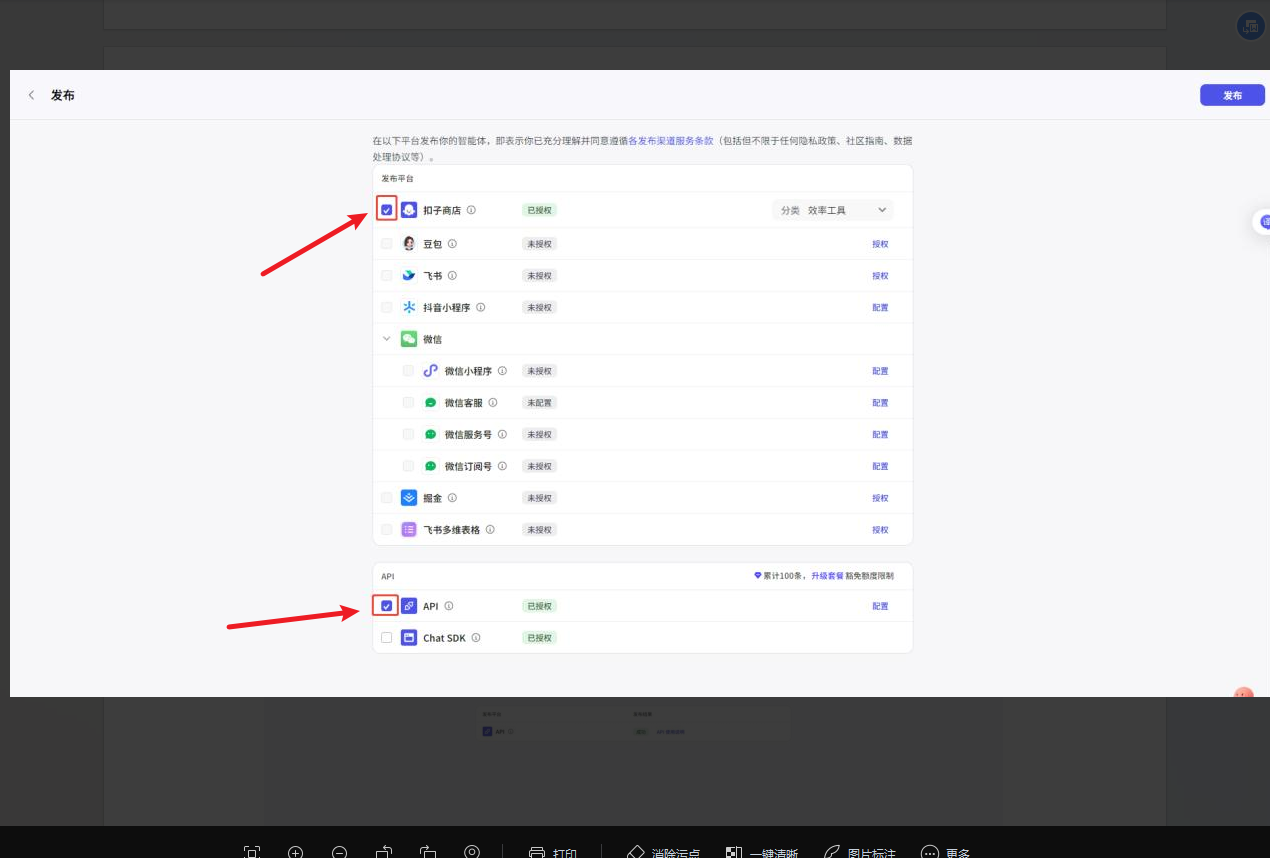Enable the Chat SDK checkbox
Image resolution: width=1270 pixels, height=858 pixels.
(x=387, y=638)
